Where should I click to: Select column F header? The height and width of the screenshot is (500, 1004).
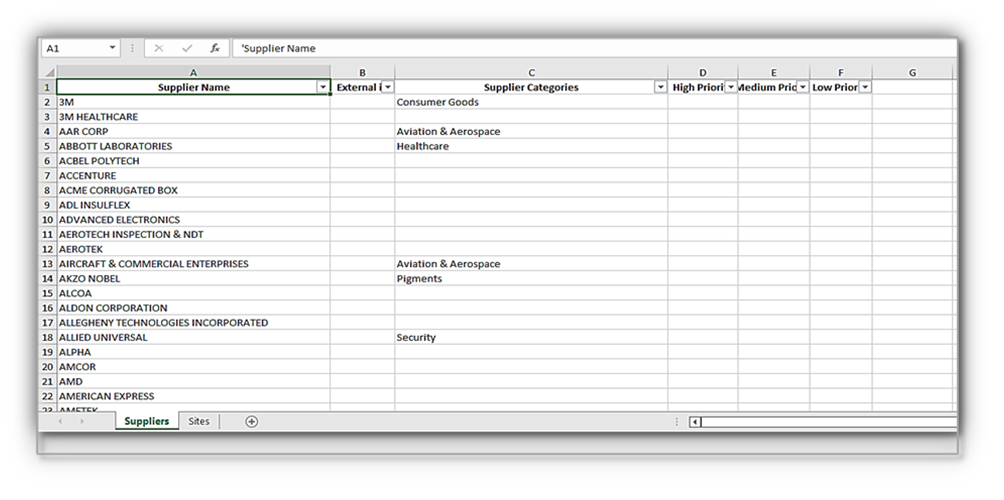point(841,73)
